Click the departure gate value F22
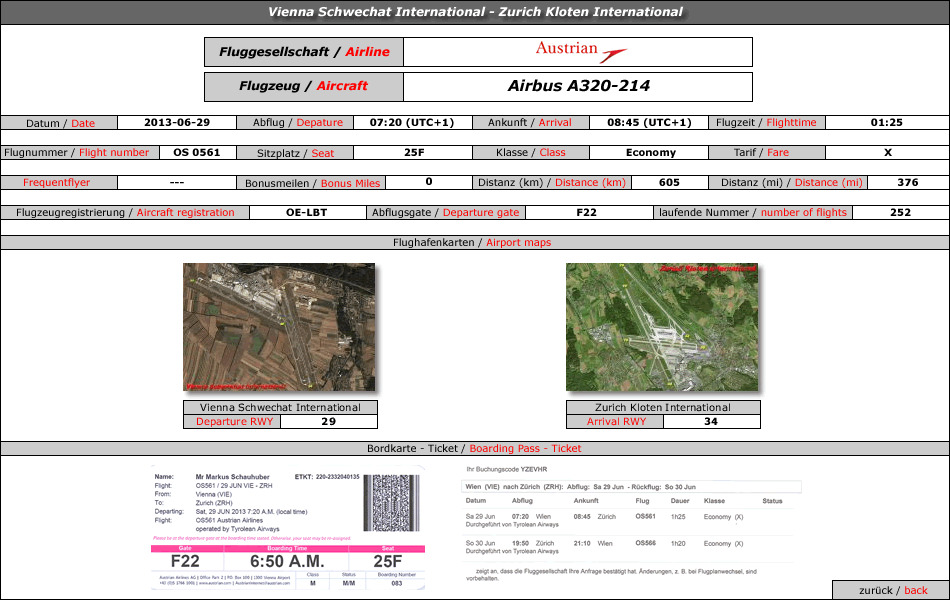 coord(586,213)
